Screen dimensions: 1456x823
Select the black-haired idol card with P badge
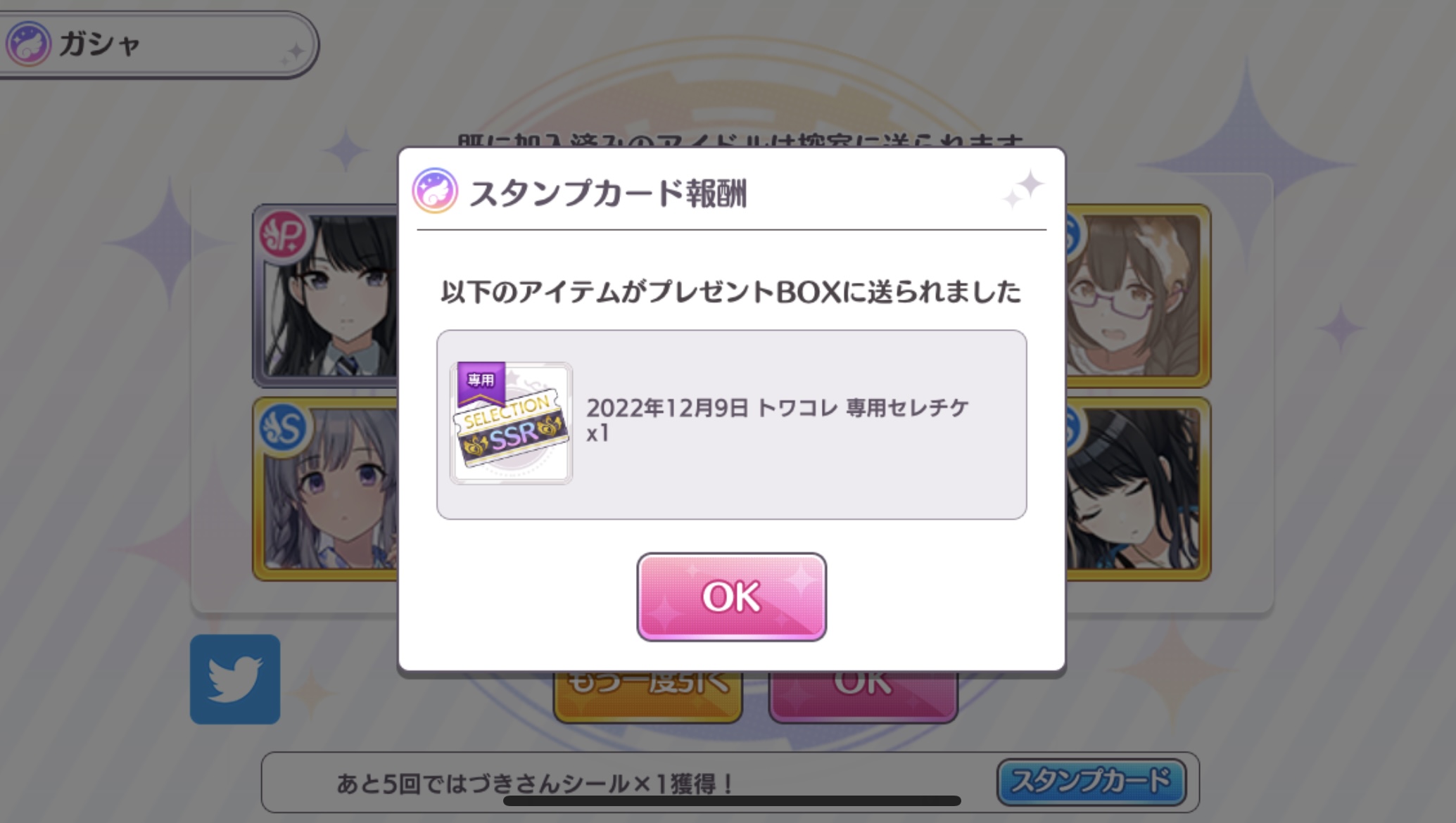(327, 295)
